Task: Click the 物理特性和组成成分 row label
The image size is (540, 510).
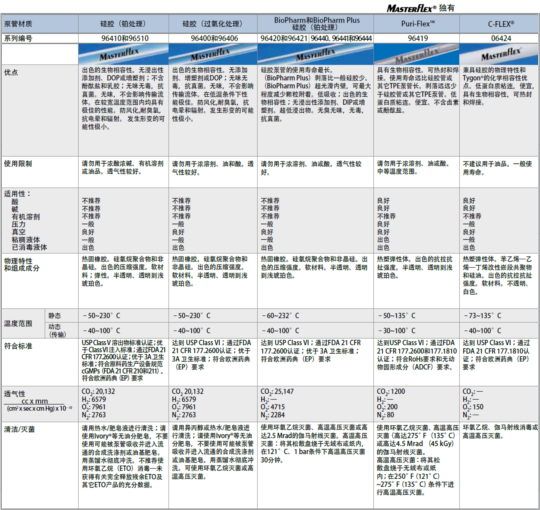Action: coord(22,264)
